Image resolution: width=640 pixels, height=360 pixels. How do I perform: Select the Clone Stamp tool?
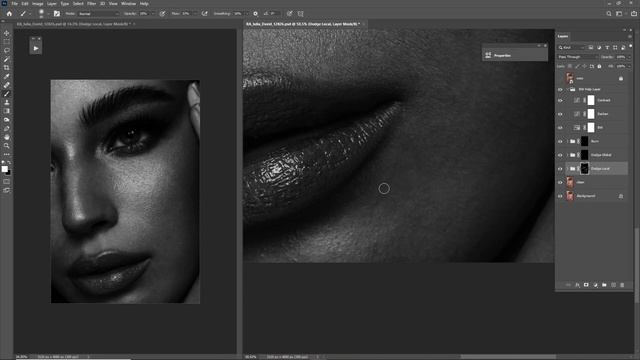(x=7, y=102)
